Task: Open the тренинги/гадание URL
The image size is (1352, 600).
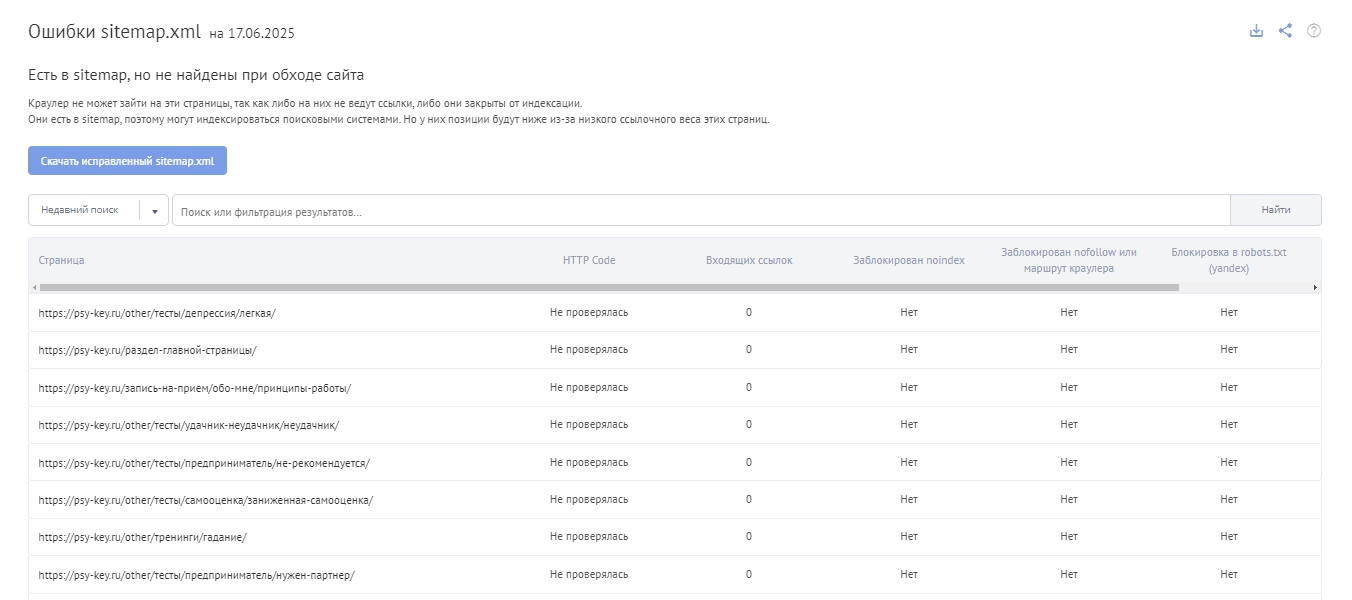Action: 142,537
